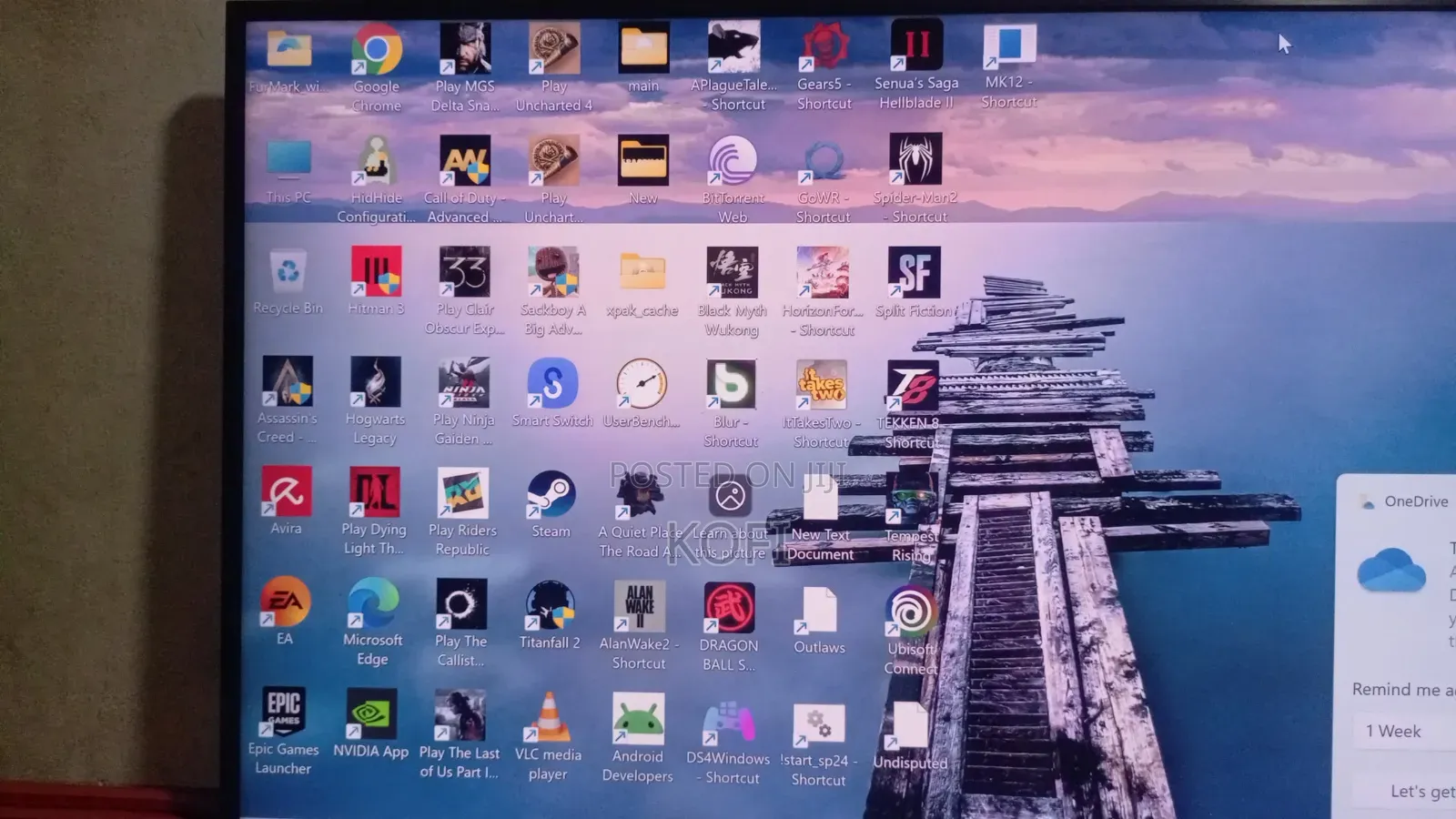Image resolution: width=1456 pixels, height=819 pixels.
Task: Click the Learn about this picture icon
Action: click(730, 497)
